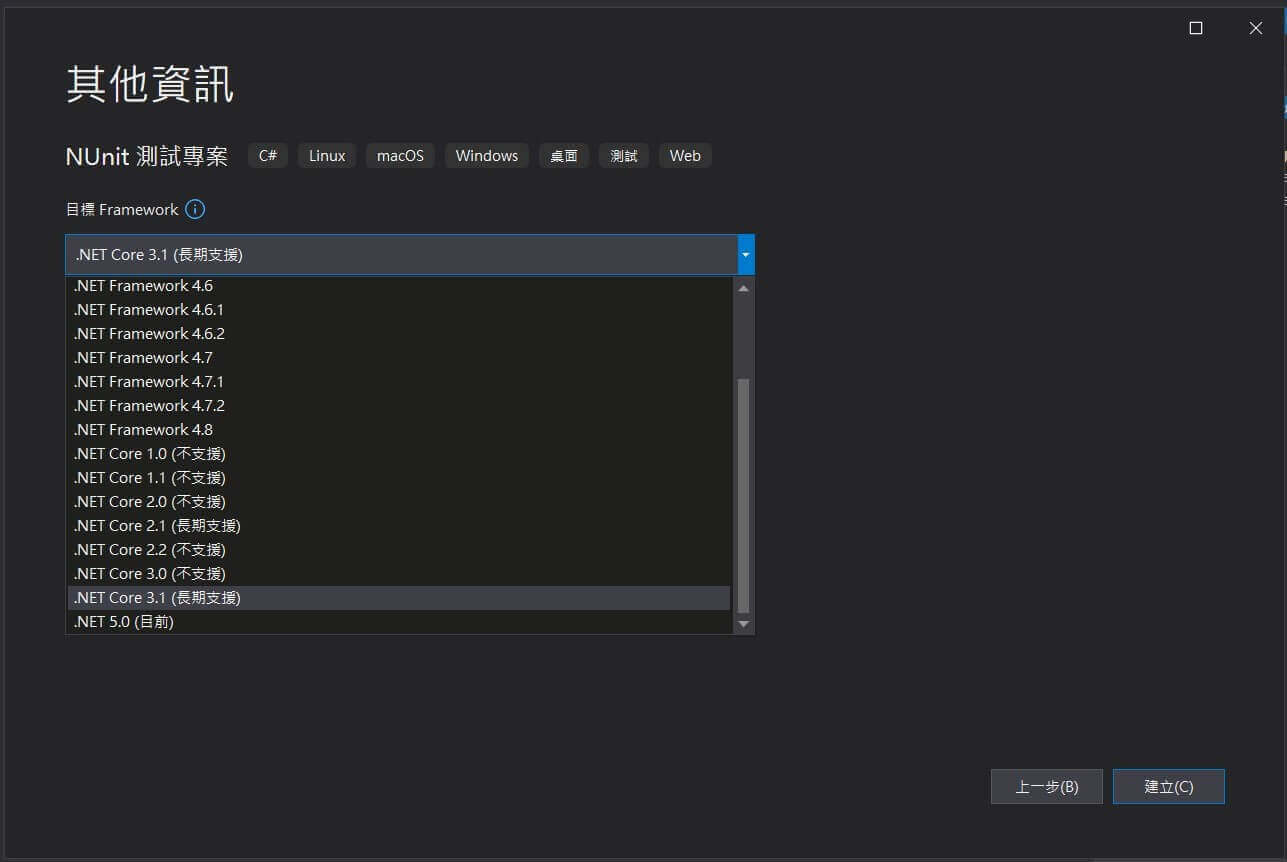Select highlighted .NET Core 3.1 (長期支援) list row
Screen dimensions: 1287x862
point(399,598)
